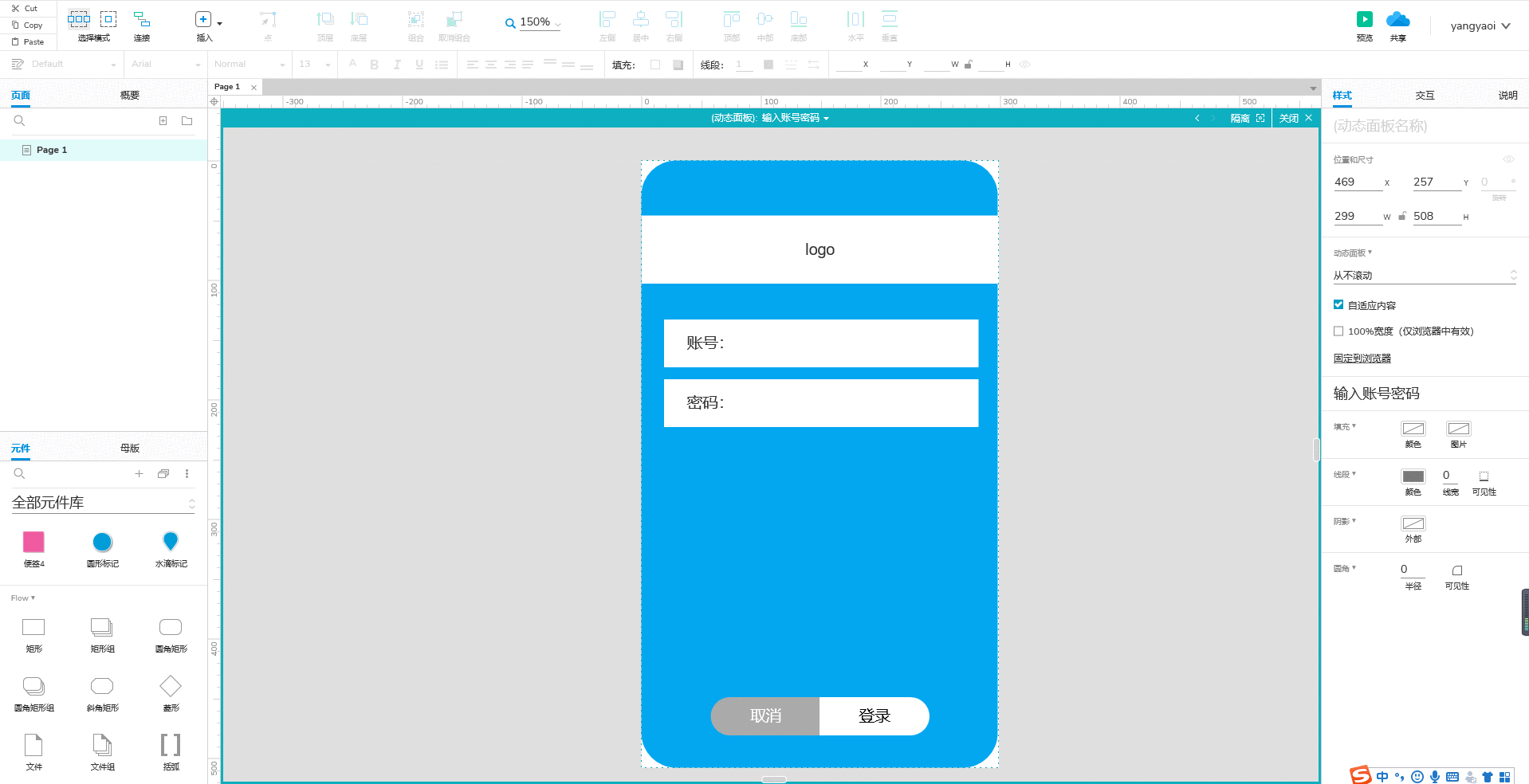
Task: Toggle underline text formatting
Action: [x=419, y=65]
